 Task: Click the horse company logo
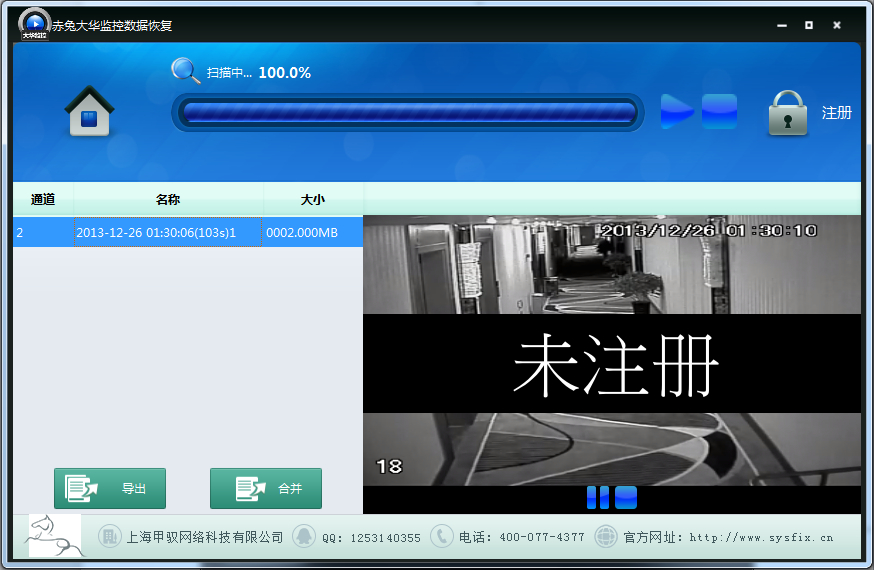coord(54,536)
